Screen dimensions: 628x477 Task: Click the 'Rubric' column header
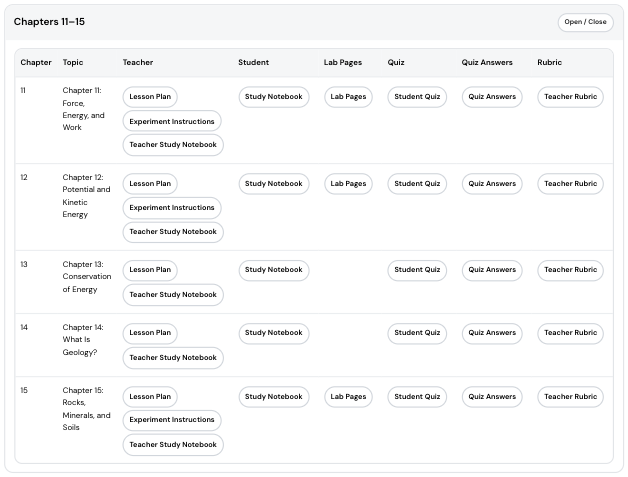pos(550,62)
